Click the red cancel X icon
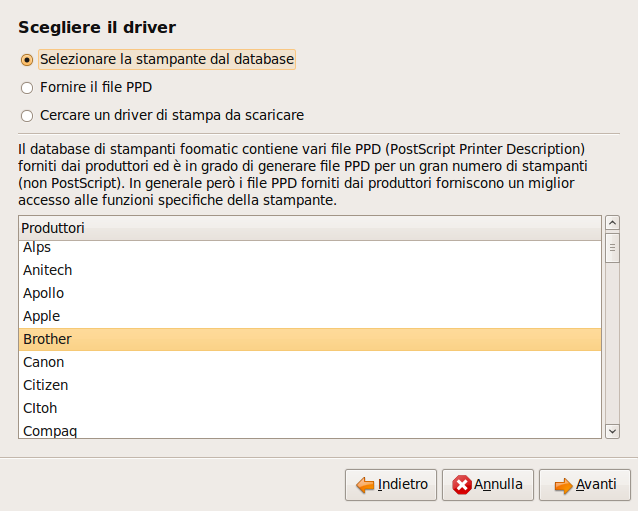This screenshot has height=511, width=638. point(462,485)
